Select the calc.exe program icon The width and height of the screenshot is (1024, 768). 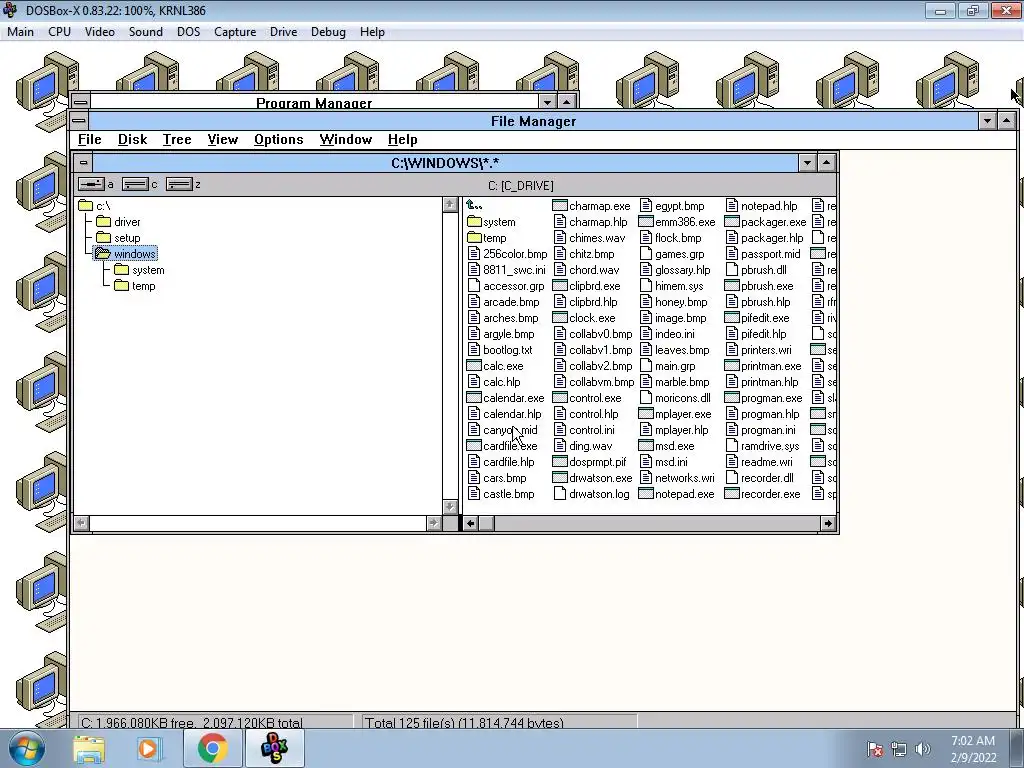(x=474, y=366)
